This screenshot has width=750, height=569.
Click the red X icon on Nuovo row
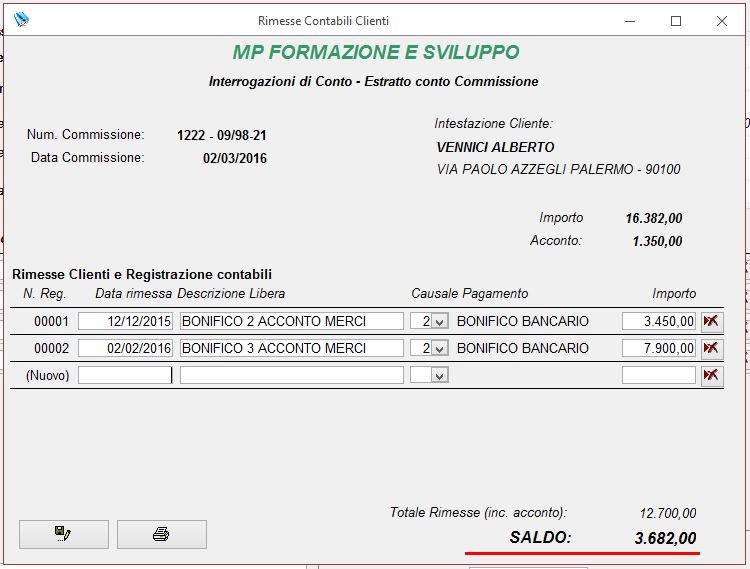pos(712,375)
